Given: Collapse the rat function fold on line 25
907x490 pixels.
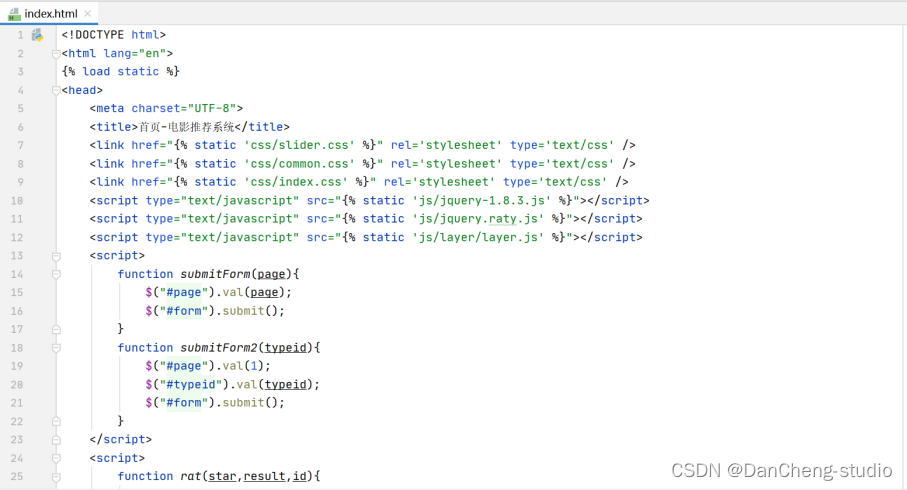Looking at the screenshot, I should pyautogui.click(x=56, y=477).
